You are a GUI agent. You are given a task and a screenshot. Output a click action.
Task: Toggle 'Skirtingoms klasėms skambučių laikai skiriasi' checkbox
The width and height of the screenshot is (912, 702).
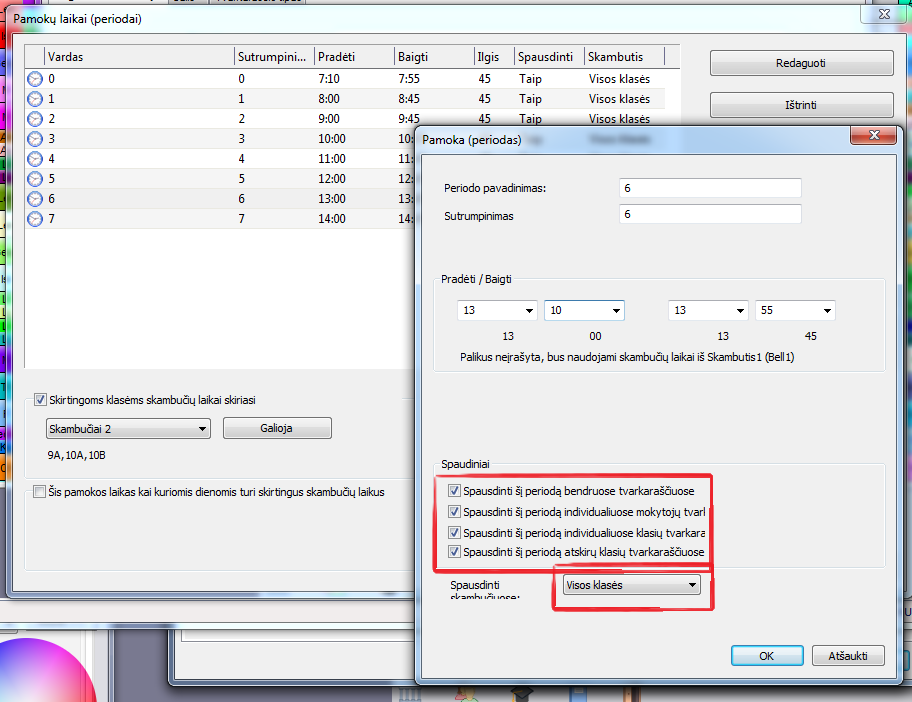pyautogui.click(x=40, y=400)
